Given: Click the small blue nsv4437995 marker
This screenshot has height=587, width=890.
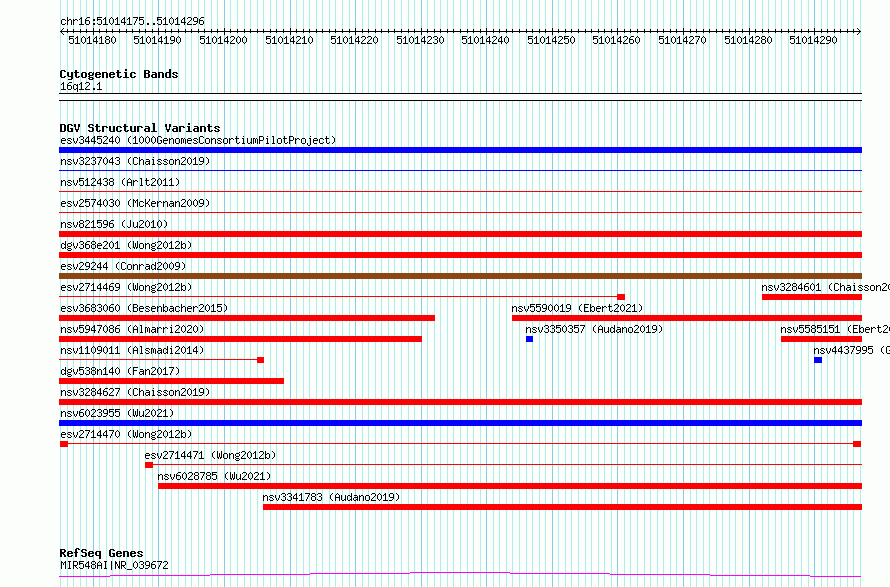Looking at the screenshot, I should [x=818, y=360].
